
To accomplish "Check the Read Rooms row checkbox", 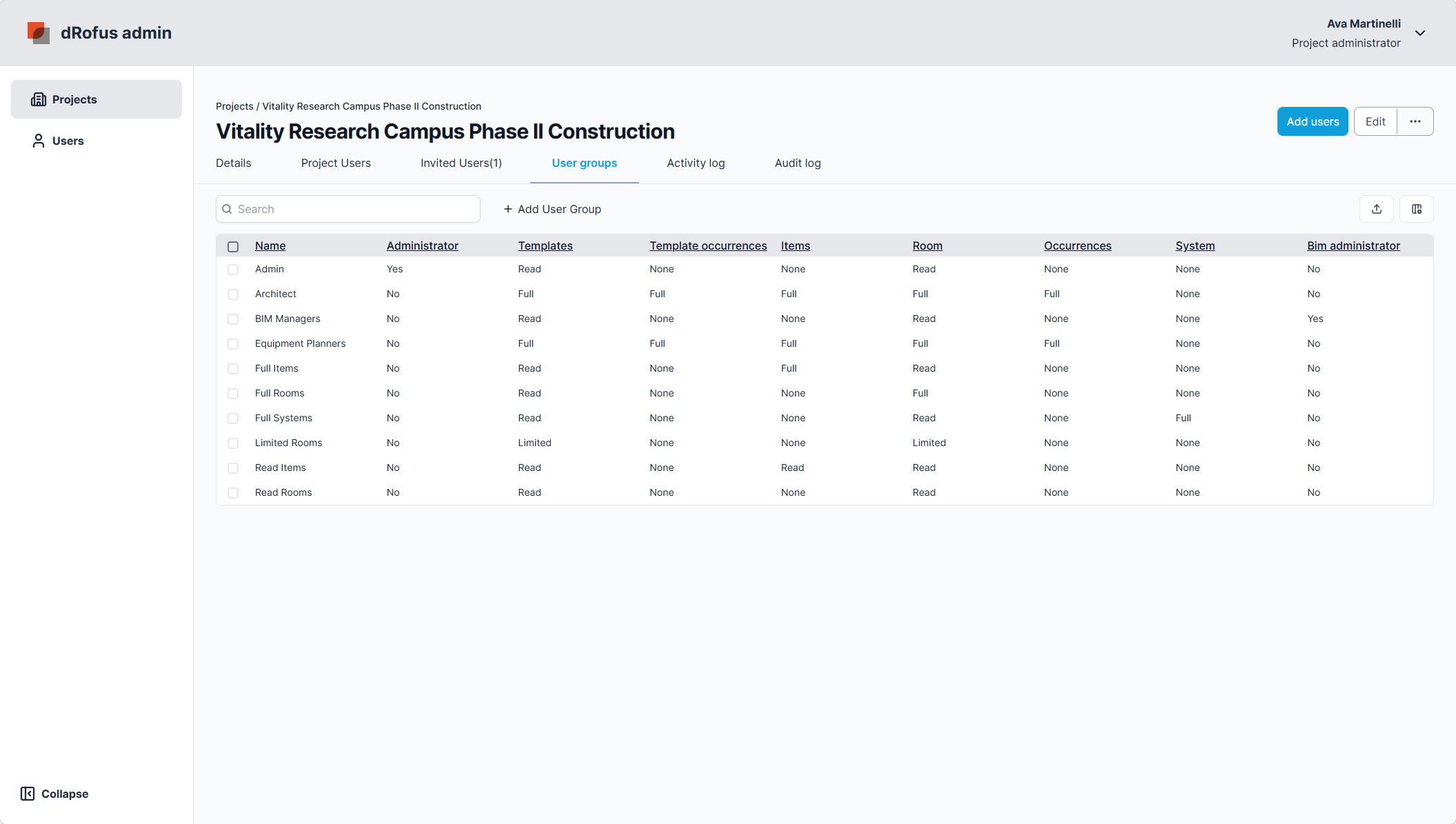I will pos(233,493).
